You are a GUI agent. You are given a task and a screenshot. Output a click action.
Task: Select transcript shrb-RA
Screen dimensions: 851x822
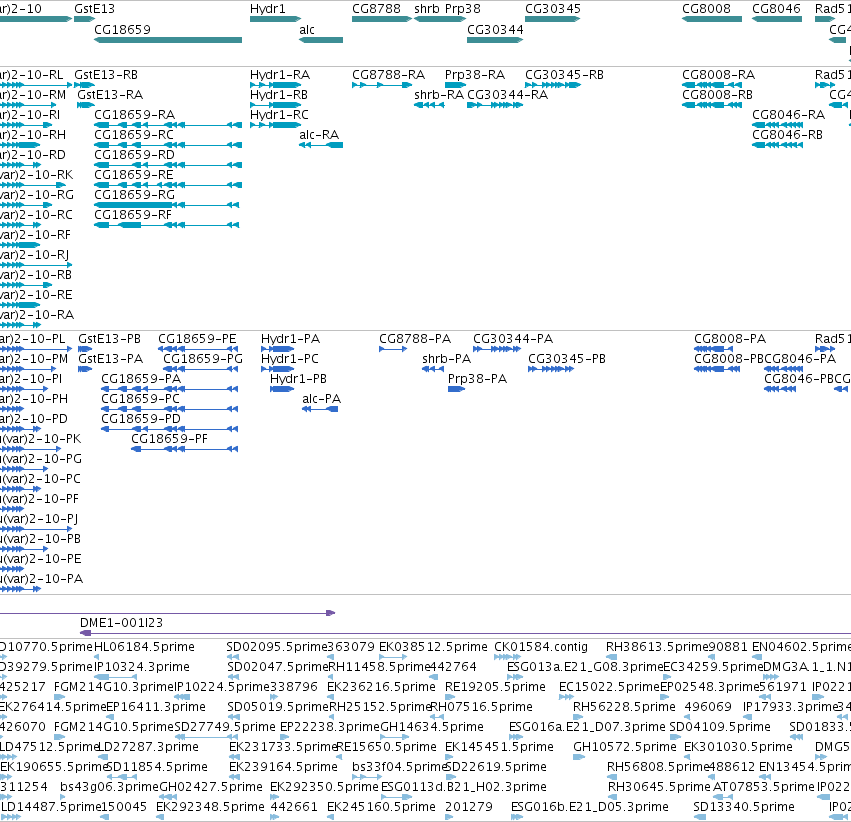tap(439, 95)
